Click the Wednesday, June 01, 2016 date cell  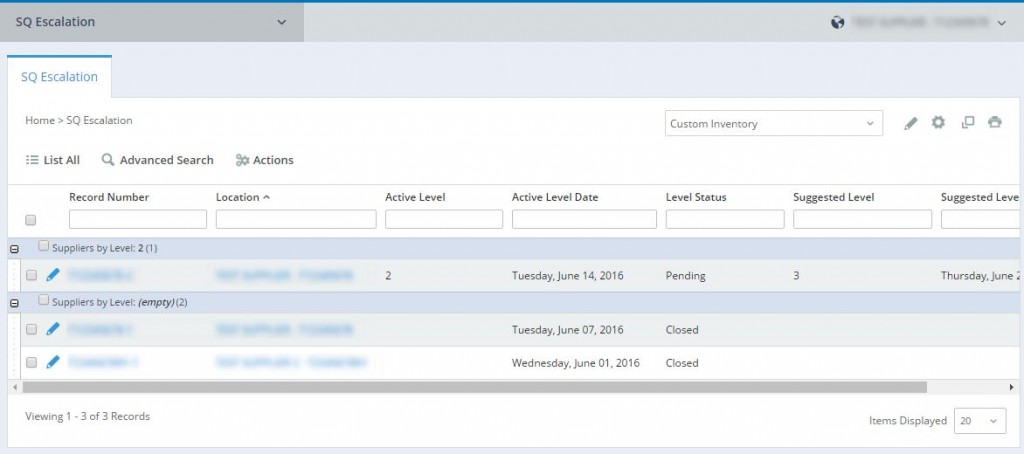pos(576,363)
